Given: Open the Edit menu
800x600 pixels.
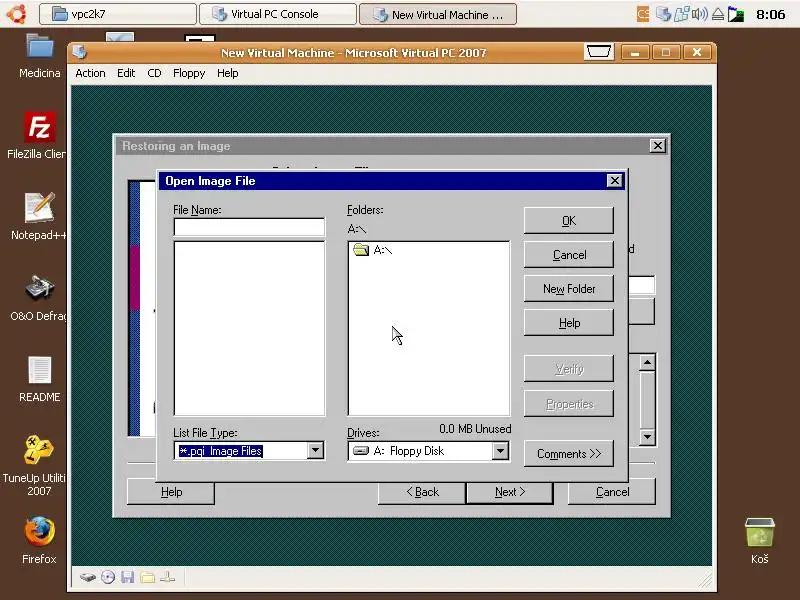Looking at the screenshot, I should pos(126,73).
